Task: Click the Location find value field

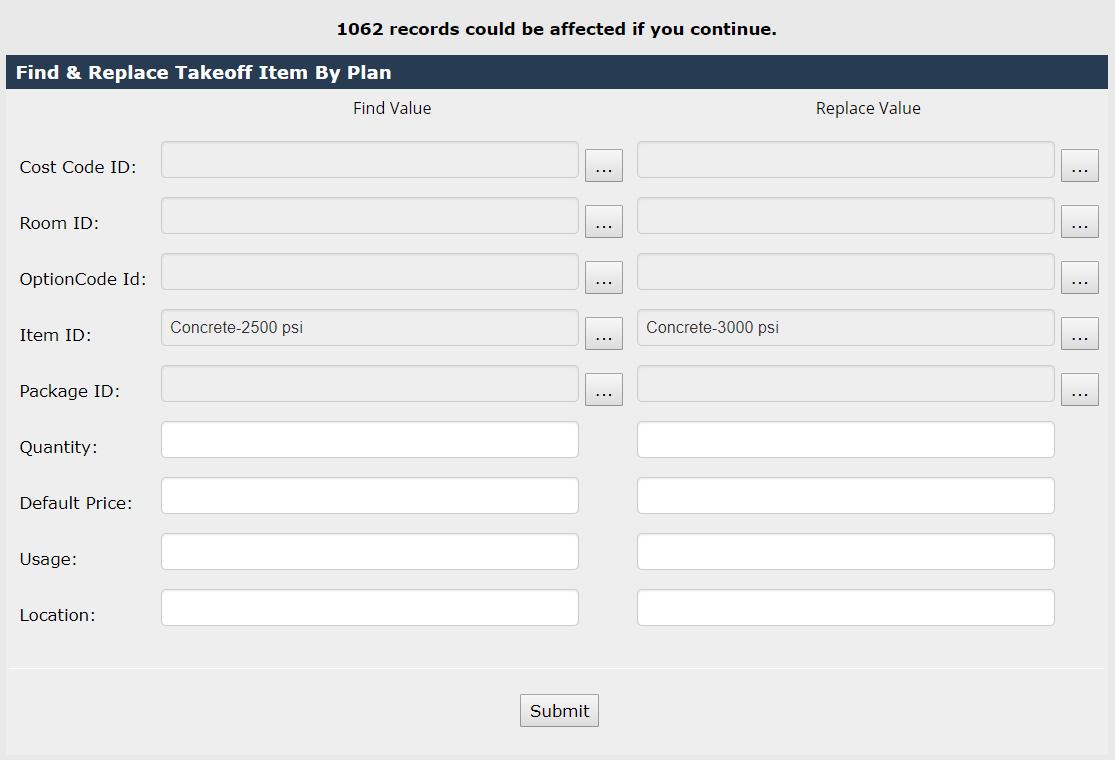Action: click(369, 608)
